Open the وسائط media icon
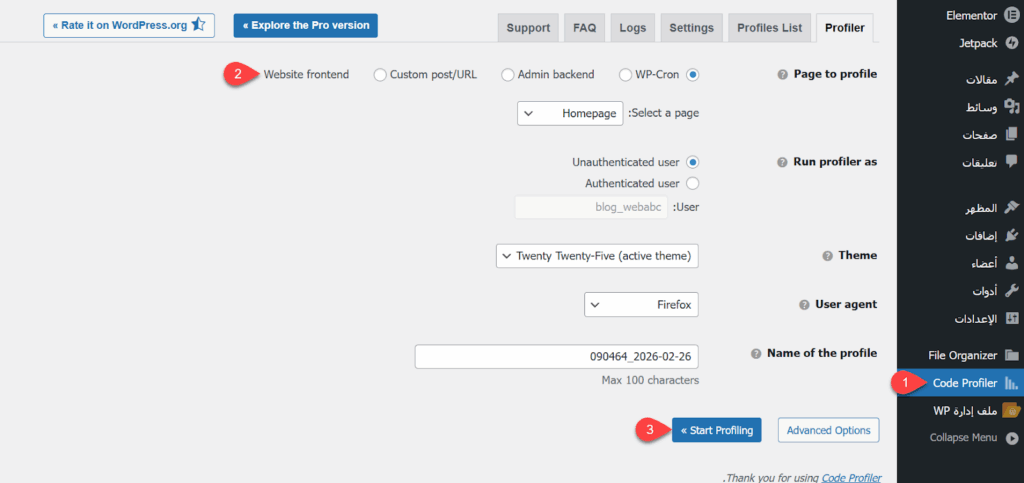 pyautogui.click(x=1012, y=107)
